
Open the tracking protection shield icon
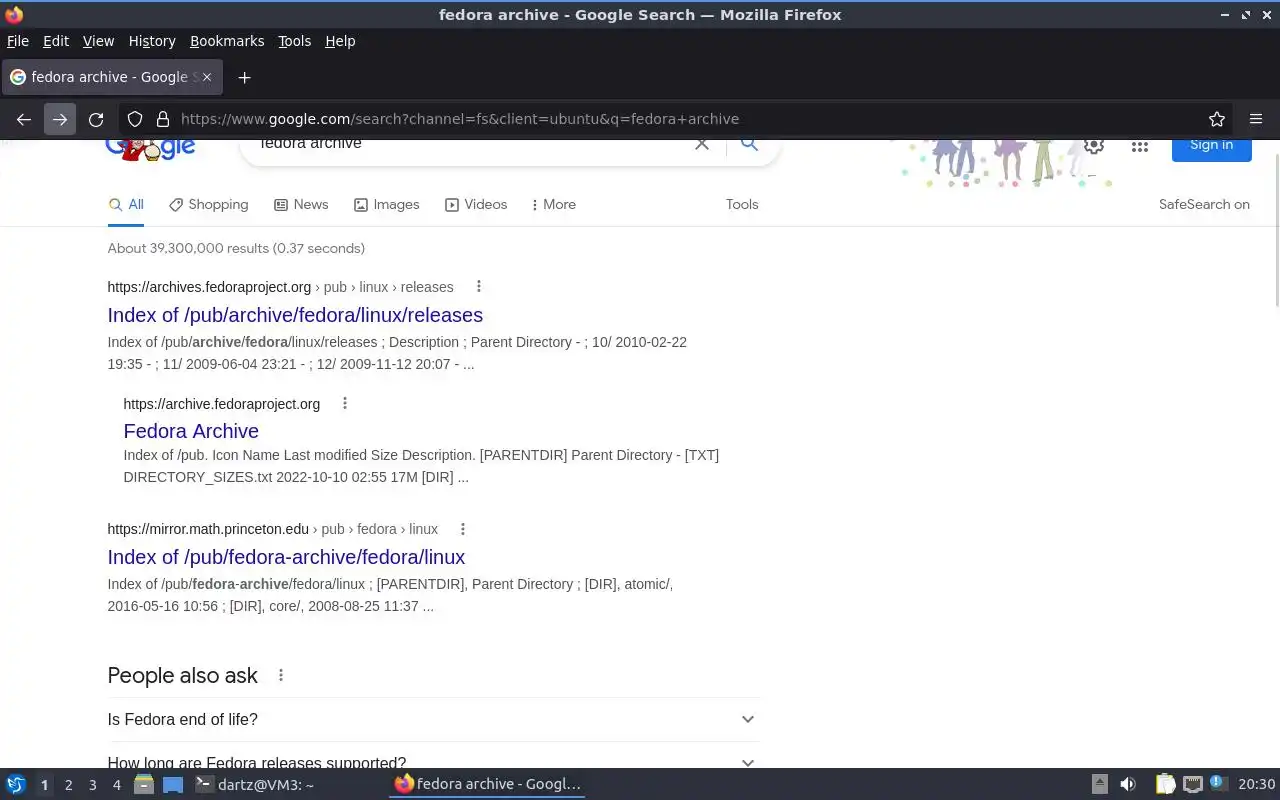pos(135,119)
